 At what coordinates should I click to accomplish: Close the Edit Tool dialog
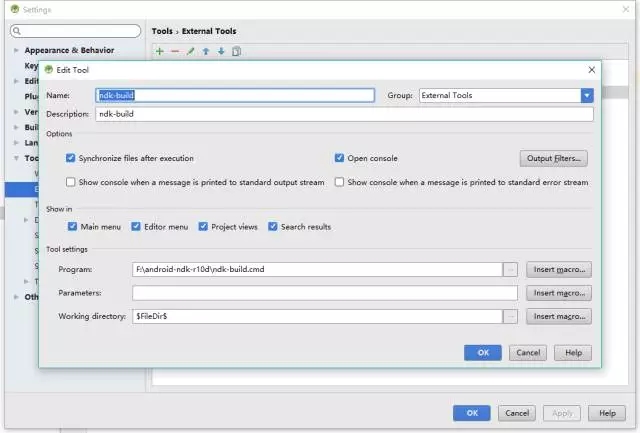point(591,70)
